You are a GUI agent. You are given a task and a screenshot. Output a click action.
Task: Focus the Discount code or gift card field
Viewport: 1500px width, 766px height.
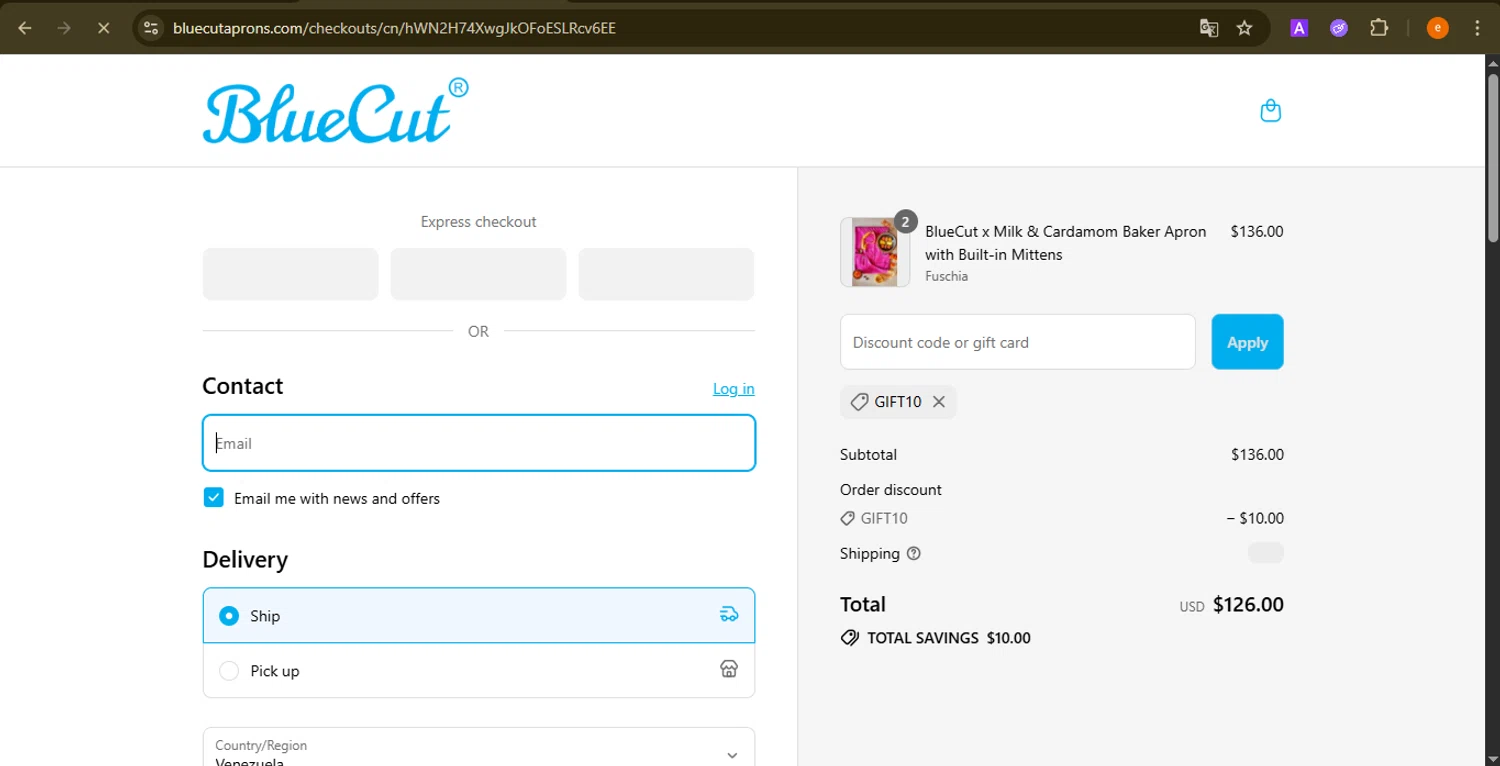[x=1018, y=342]
